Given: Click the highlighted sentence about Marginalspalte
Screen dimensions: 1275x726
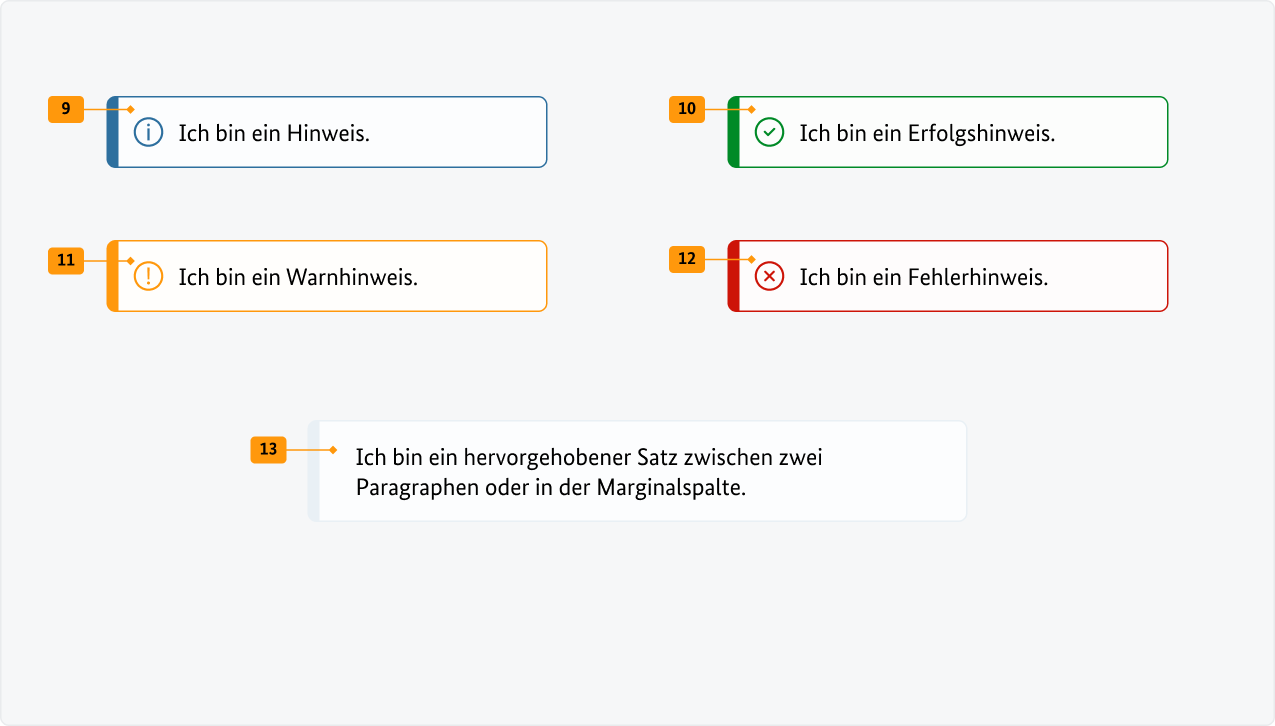Looking at the screenshot, I should click(x=589, y=472).
